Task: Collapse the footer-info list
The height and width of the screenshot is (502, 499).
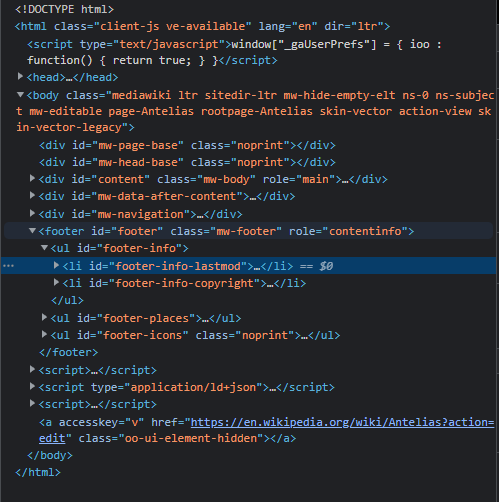Action: click(44, 248)
